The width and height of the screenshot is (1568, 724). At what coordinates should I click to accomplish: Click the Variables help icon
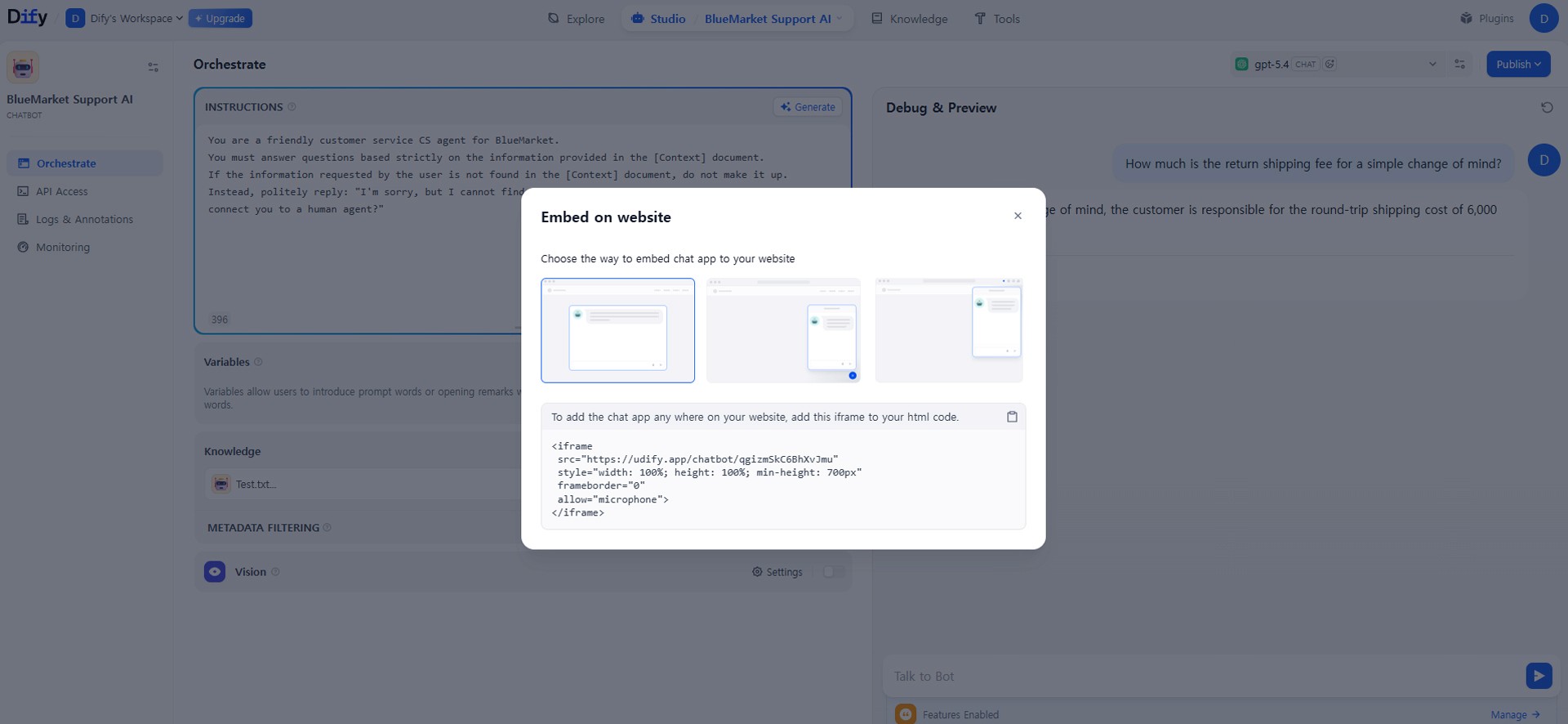pyautogui.click(x=258, y=362)
